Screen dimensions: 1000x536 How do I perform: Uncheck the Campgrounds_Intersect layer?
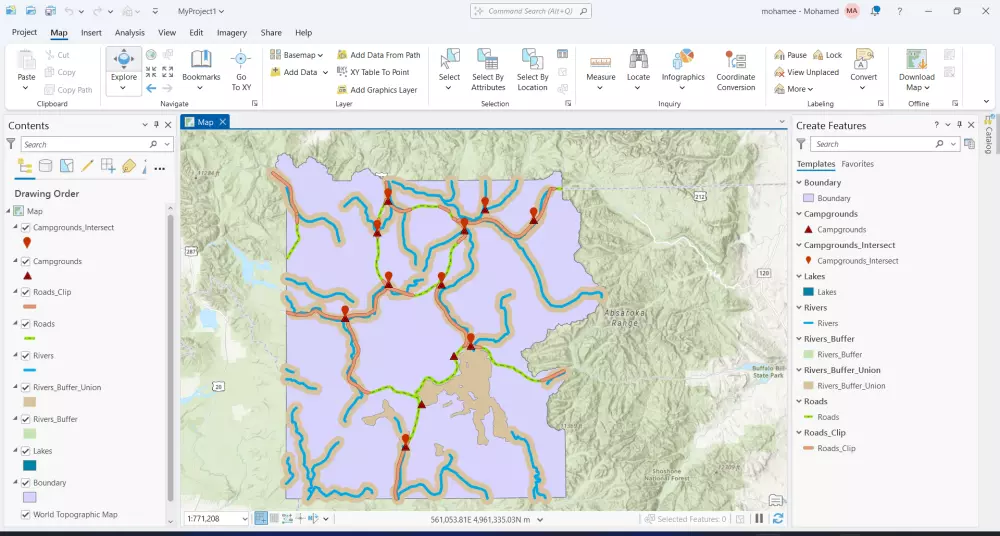(26, 227)
